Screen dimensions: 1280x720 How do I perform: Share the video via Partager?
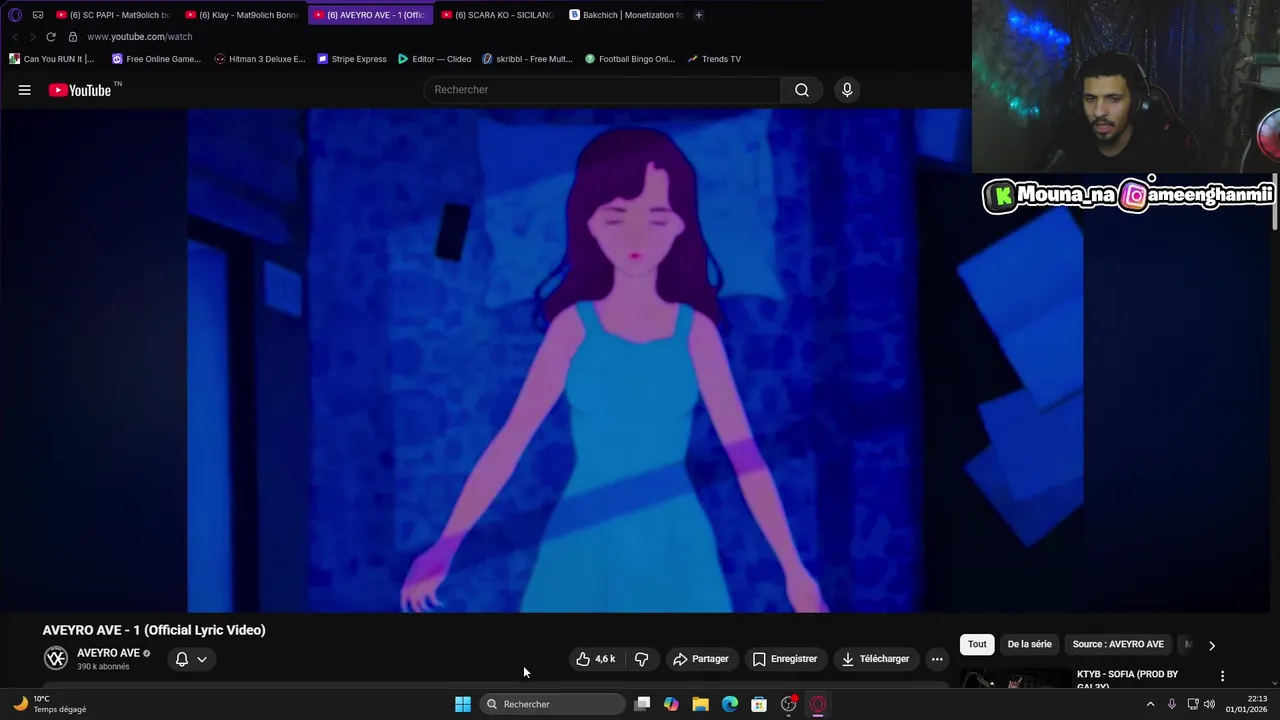701,659
